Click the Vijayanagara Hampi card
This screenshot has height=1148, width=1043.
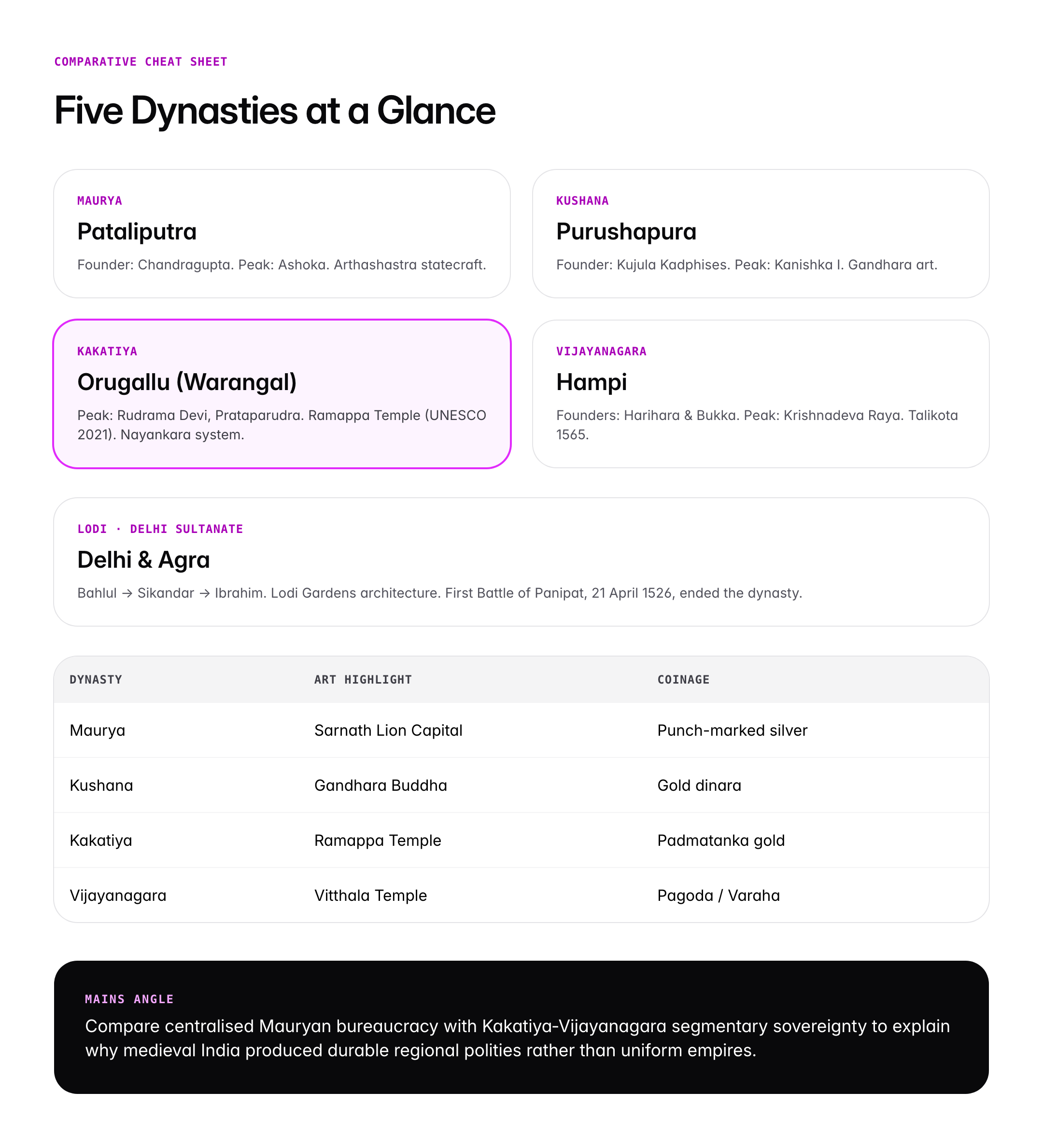pyautogui.click(x=760, y=393)
